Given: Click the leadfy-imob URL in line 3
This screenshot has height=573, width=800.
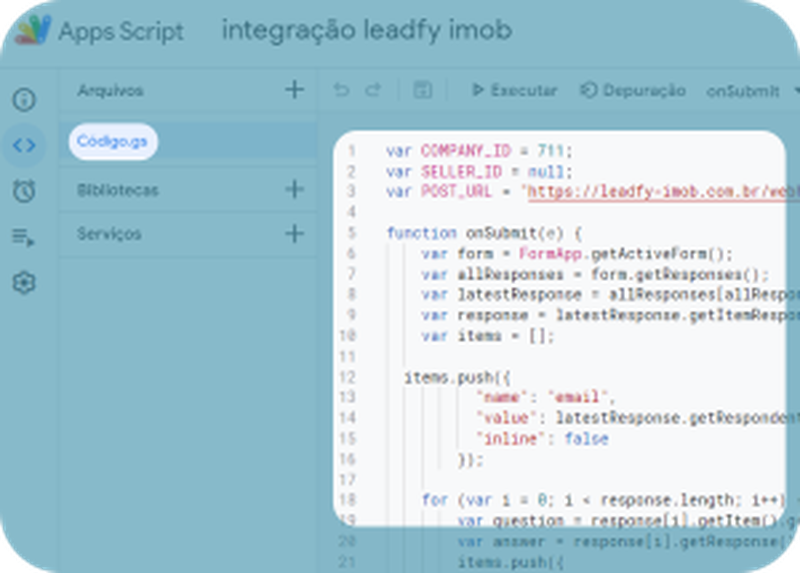Looking at the screenshot, I should (663, 192).
